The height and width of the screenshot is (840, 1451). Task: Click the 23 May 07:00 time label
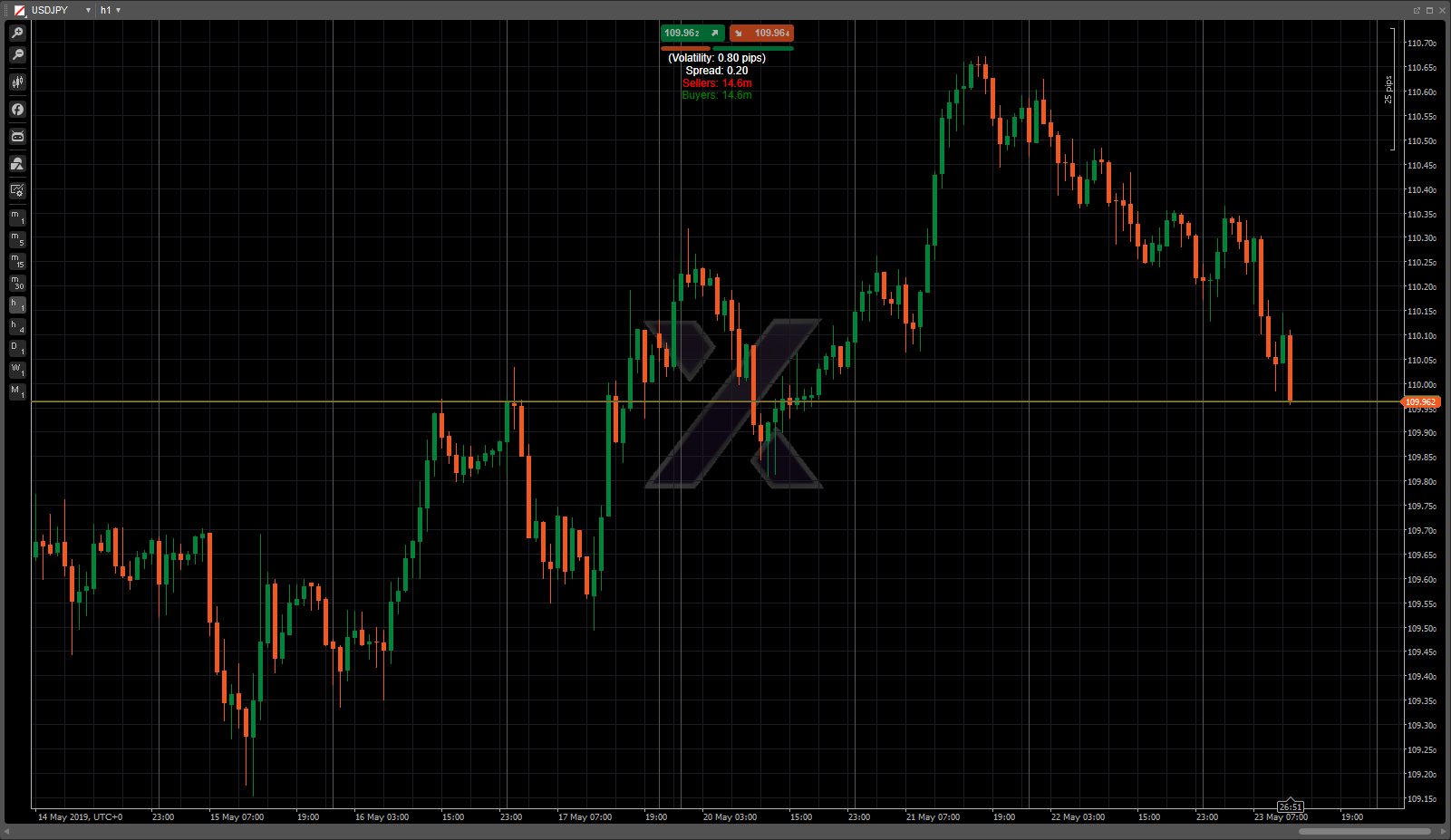1281,817
